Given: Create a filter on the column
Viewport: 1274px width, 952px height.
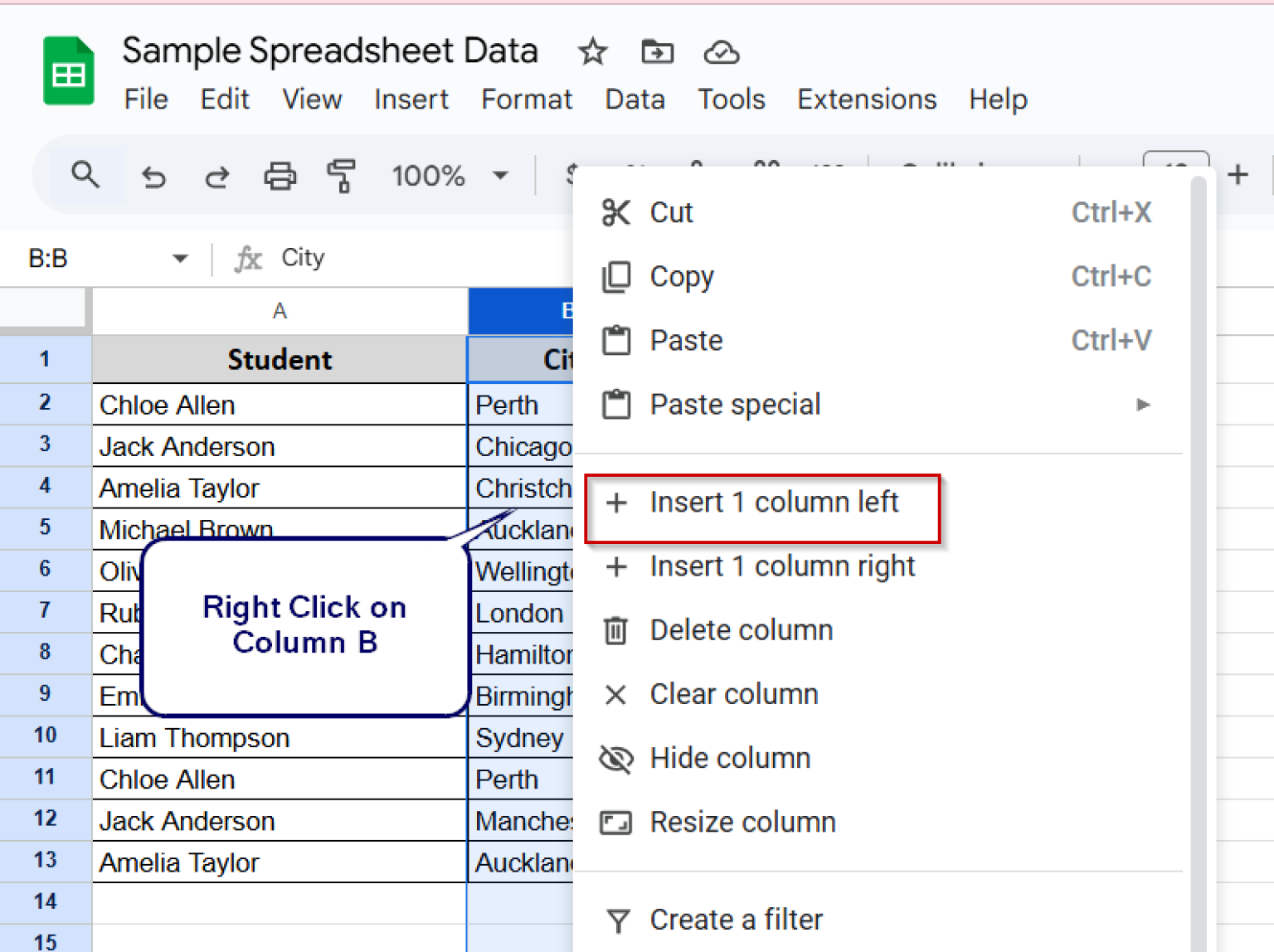Looking at the screenshot, I should coord(736,919).
